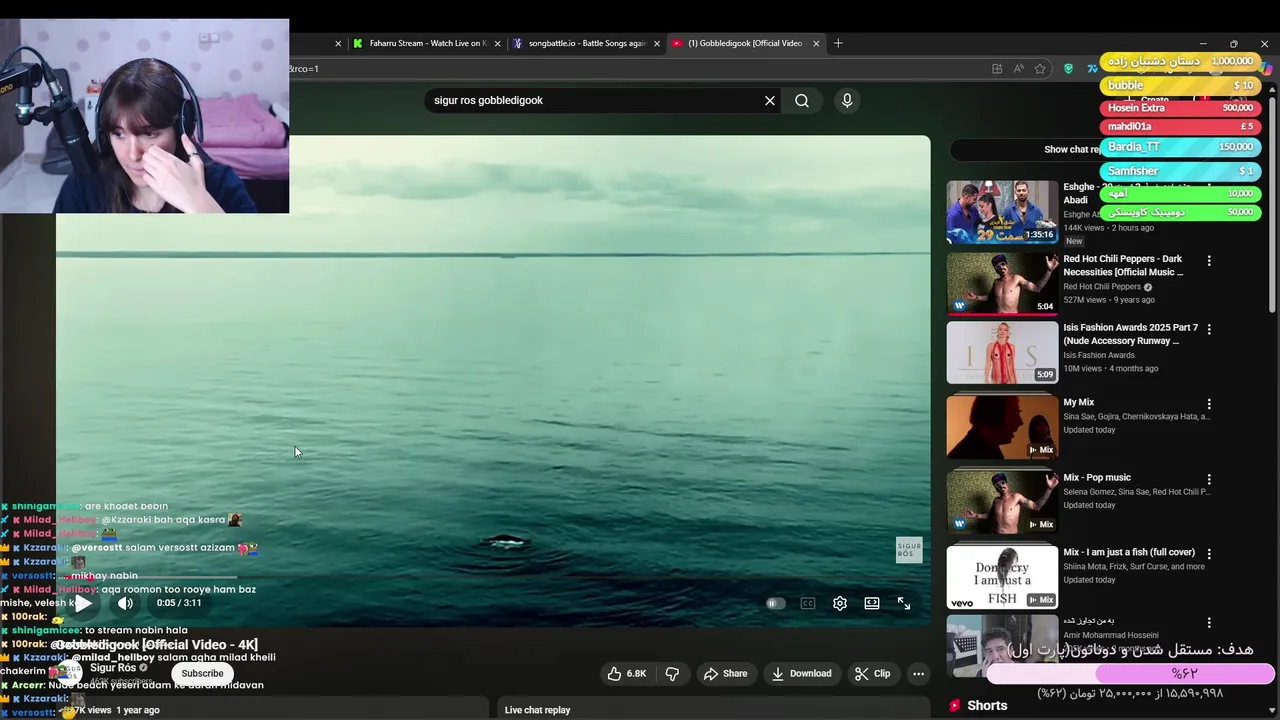Open the My Mix playlist
The height and width of the screenshot is (720, 1280).
click(1002, 427)
